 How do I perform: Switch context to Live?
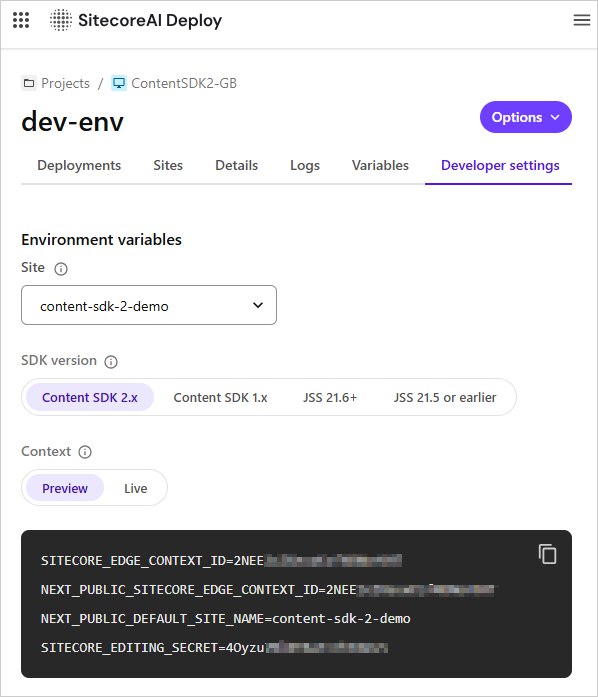136,488
